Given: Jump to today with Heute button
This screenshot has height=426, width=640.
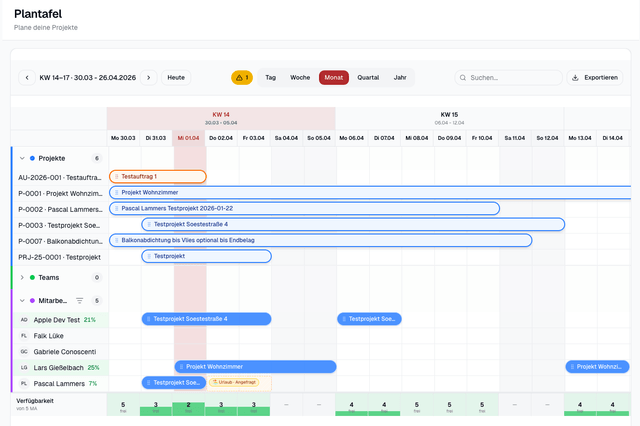Looking at the screenshot, I should 176,77.
